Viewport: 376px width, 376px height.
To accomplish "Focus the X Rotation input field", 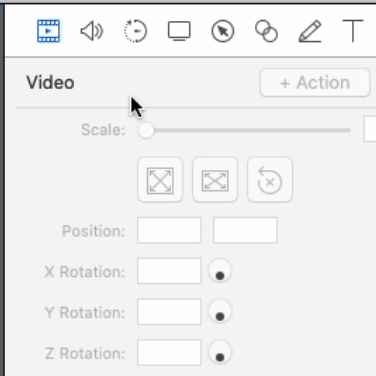I will coord(169,271).
